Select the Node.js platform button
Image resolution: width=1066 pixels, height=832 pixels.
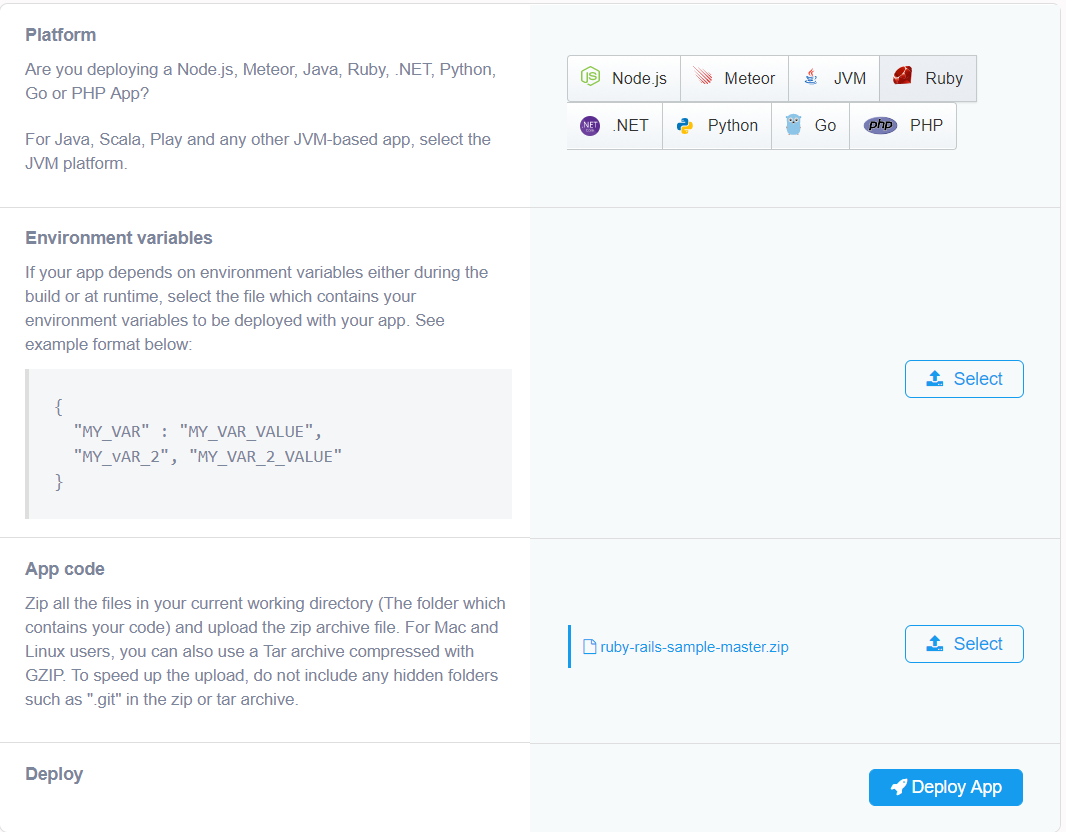[623, 78]
